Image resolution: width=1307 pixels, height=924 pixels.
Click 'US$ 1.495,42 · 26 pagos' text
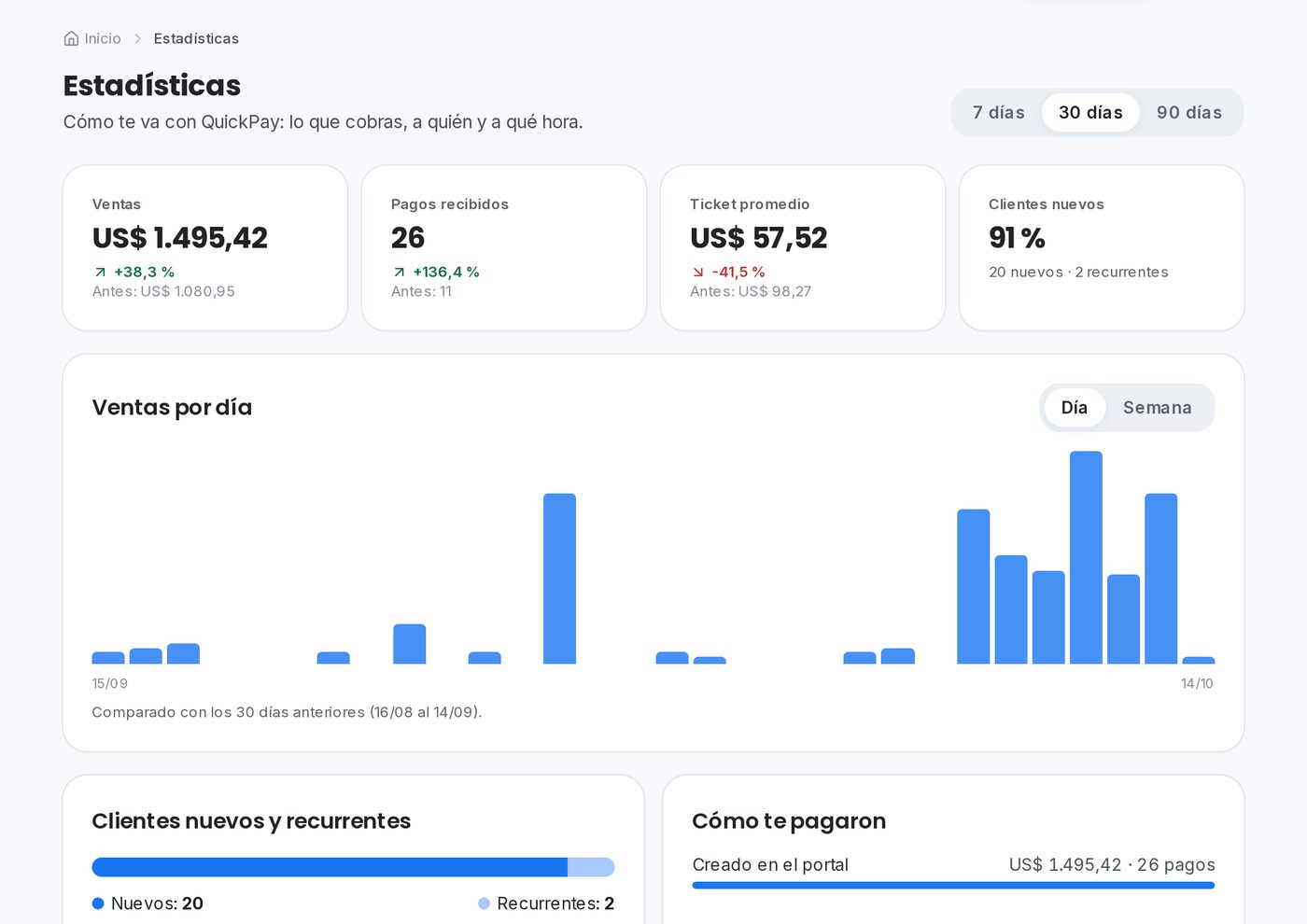coord(1112,864)
